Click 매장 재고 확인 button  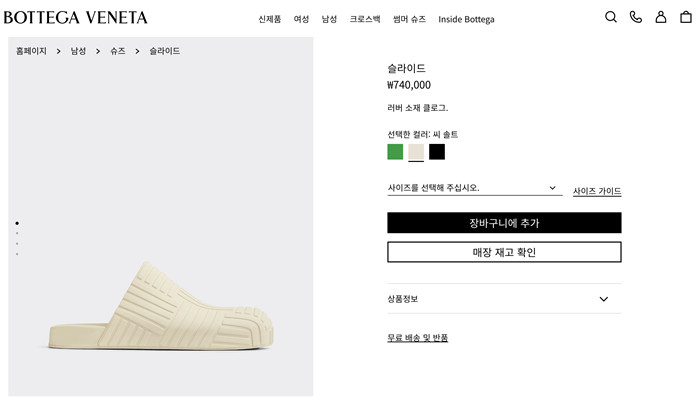(504, 252)
